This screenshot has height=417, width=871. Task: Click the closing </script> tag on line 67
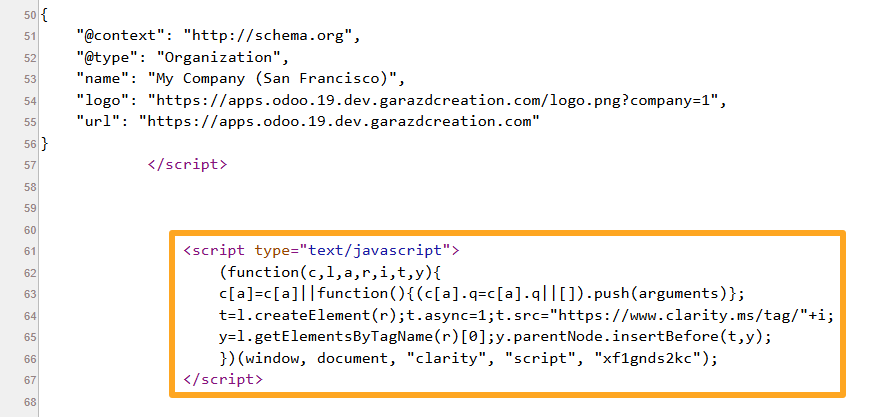click(x=223, y=379)
